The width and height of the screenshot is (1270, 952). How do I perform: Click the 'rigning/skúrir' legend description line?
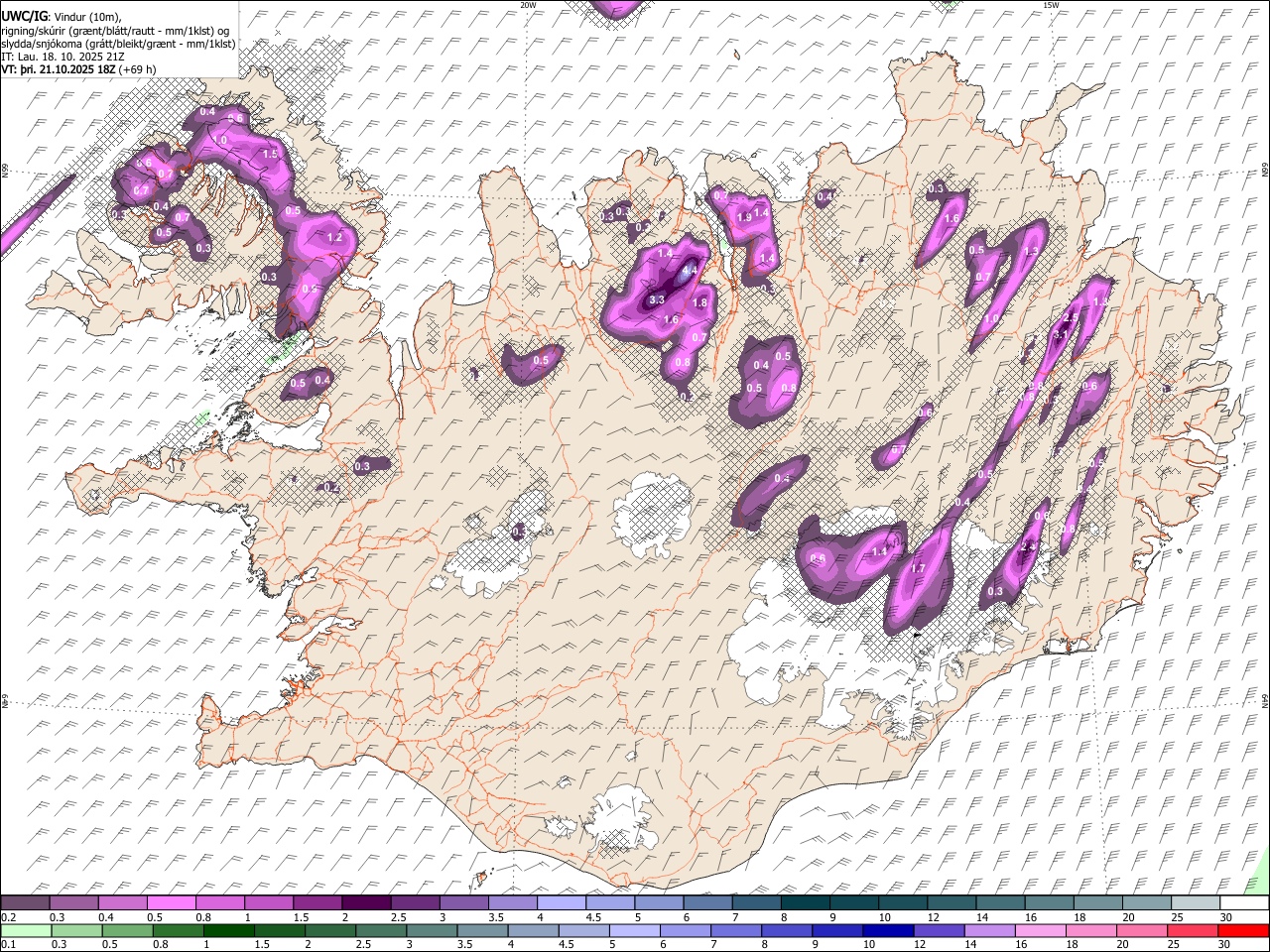[116, 31]
